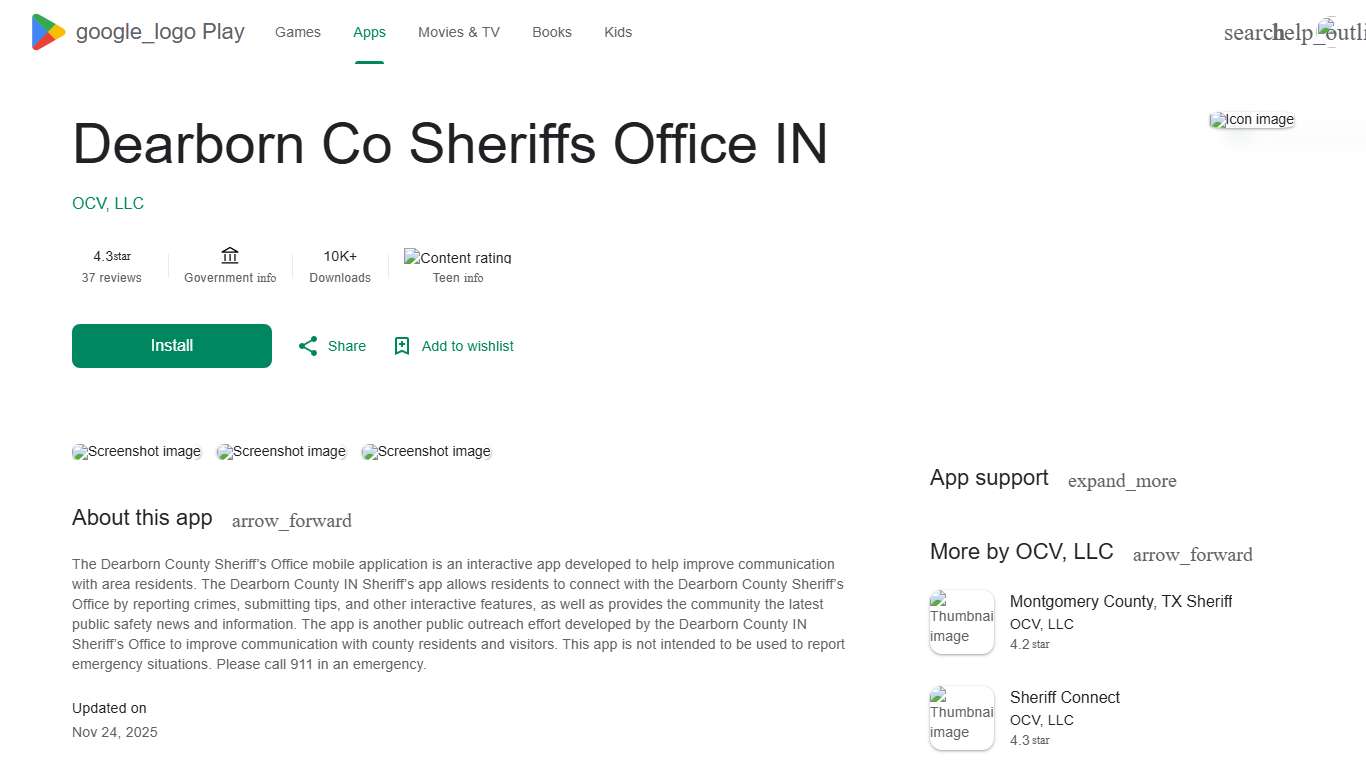Open Montgomery County, TX Sheriff app
The width and height of the screenshot is (1366, 768).
(1120, 601)
